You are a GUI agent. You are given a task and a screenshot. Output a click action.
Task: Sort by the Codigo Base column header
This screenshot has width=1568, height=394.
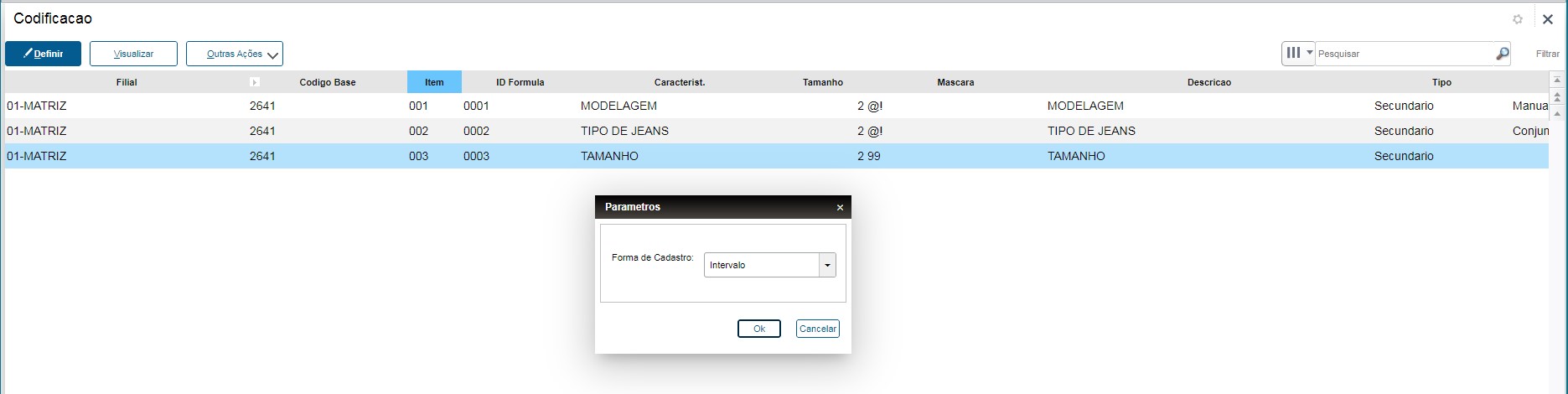pos(328,82)
